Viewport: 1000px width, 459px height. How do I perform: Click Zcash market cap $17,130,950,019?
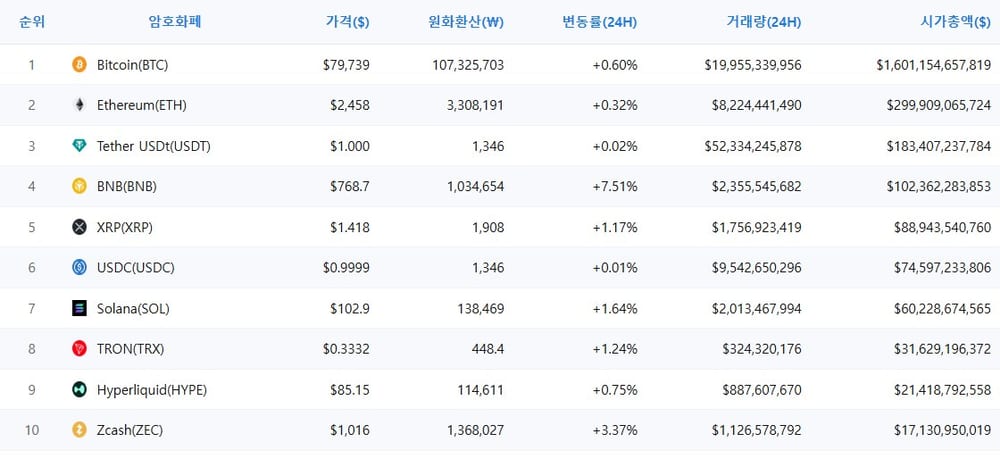click(x=942, y=430)
